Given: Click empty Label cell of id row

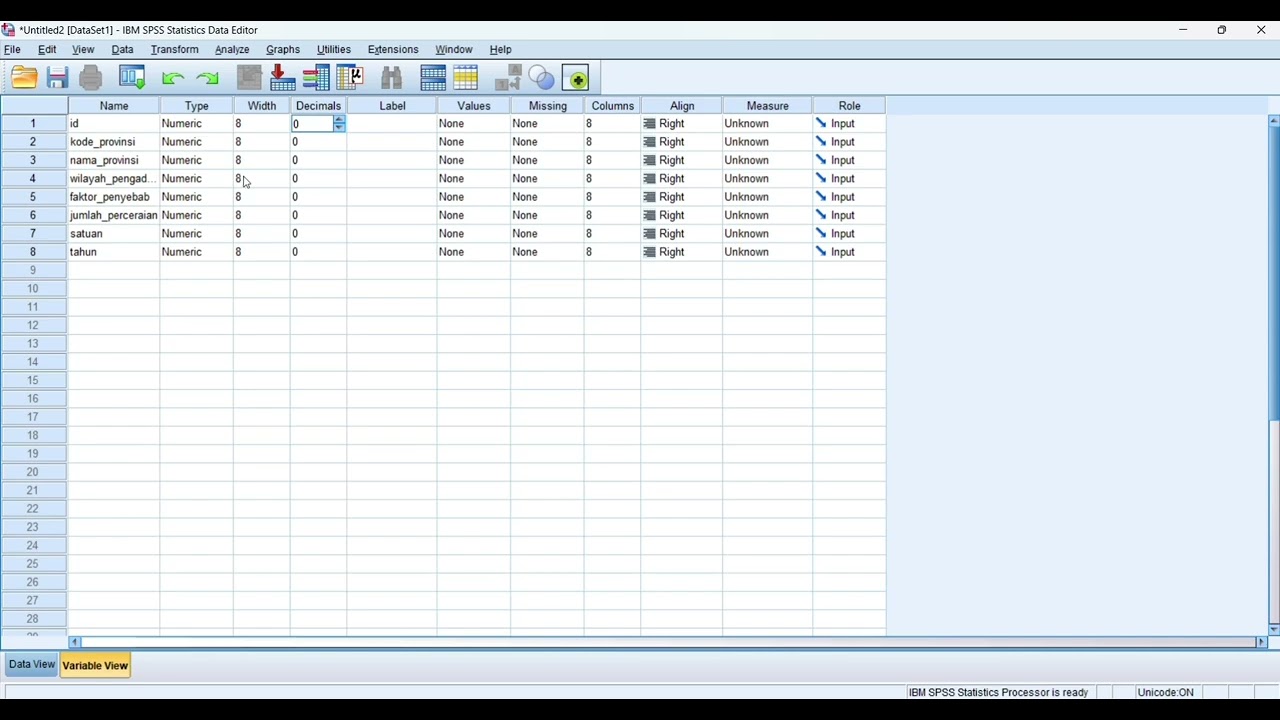Looking at the screenshot, I should click(x=392, y=124).
